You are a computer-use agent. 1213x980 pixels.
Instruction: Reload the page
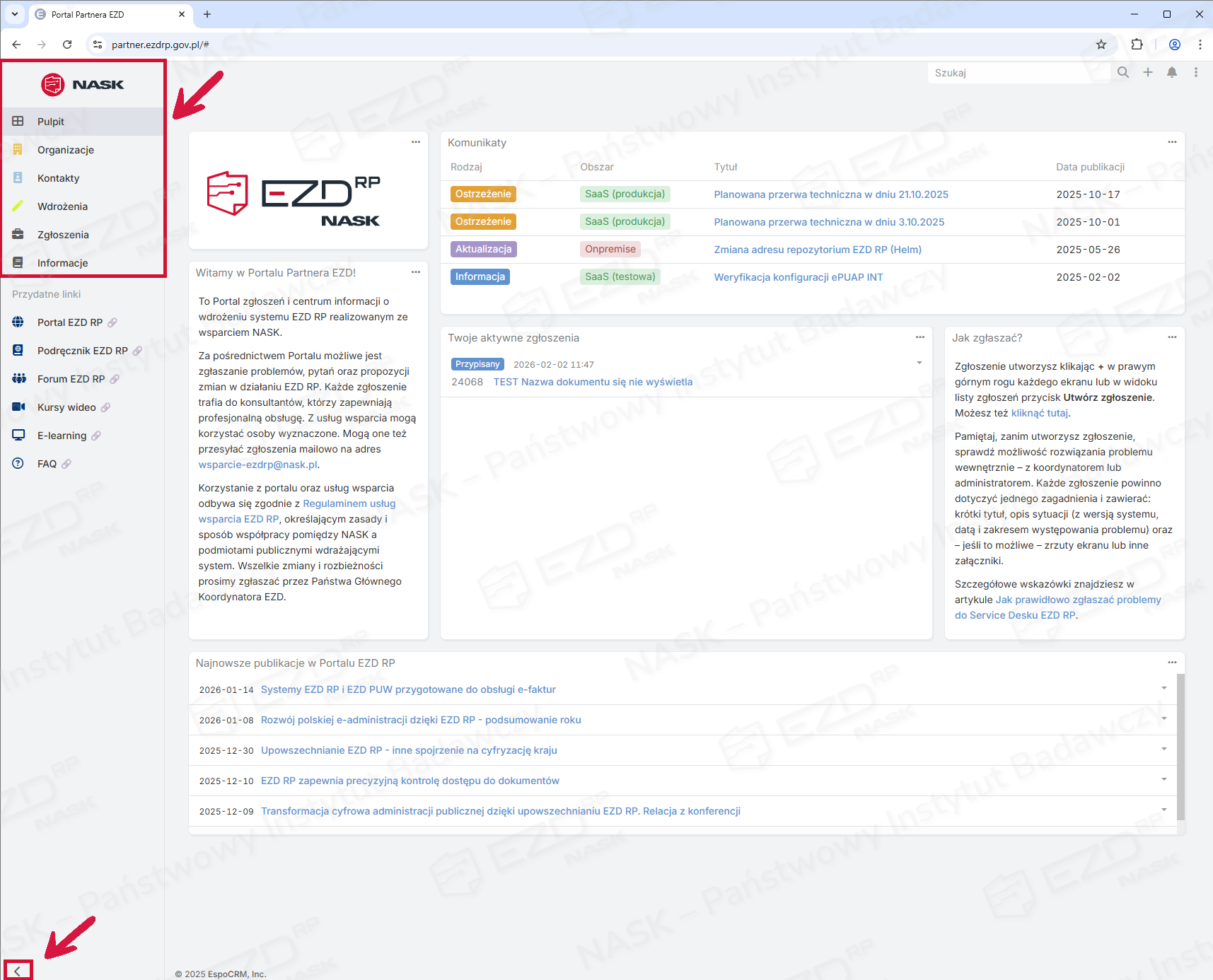(67, 45)
